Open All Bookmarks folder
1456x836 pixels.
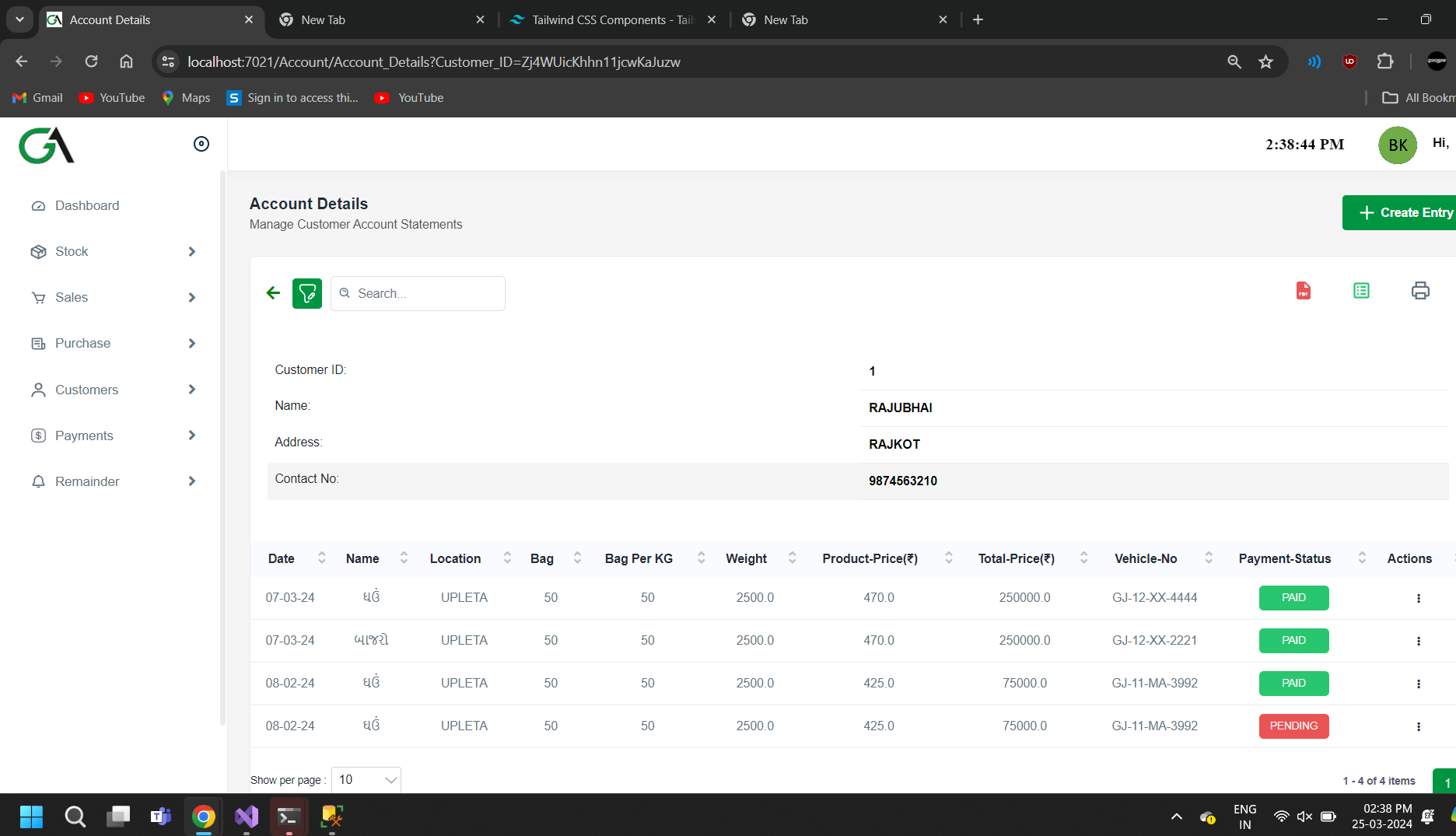tap(1419, 98)
